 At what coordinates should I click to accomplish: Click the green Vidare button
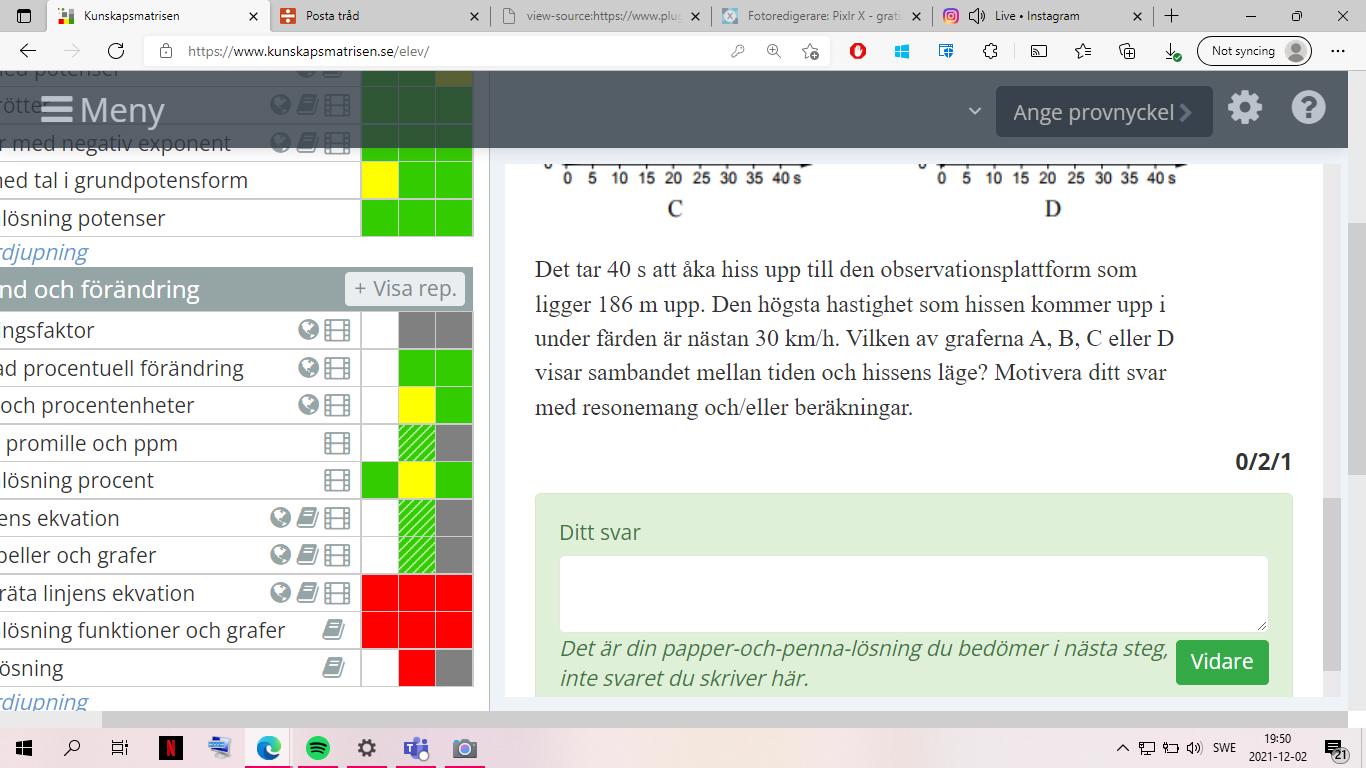pyautogui.click(x=1221, y=662)
